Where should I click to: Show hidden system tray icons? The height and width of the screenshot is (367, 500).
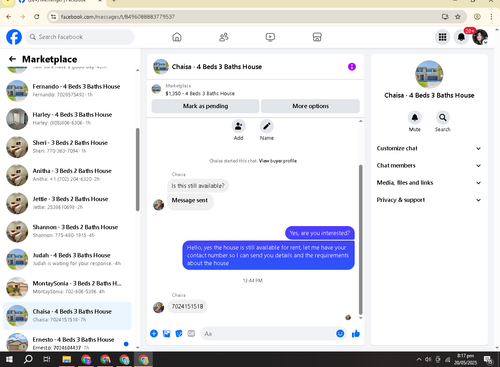pos(419,359)
